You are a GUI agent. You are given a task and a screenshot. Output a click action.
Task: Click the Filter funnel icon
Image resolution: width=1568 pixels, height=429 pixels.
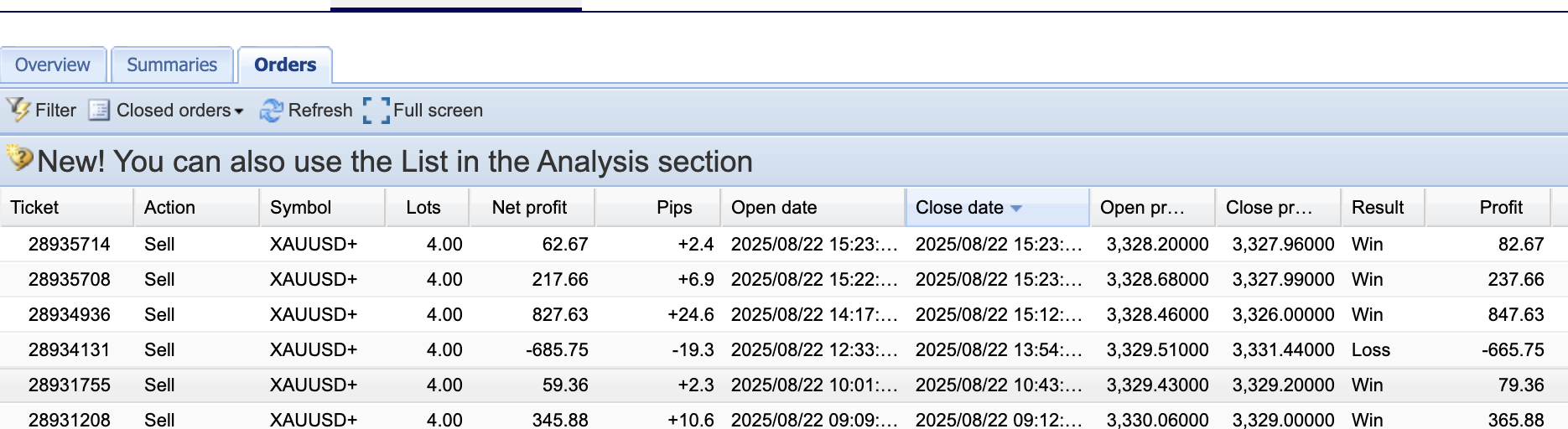18,110
